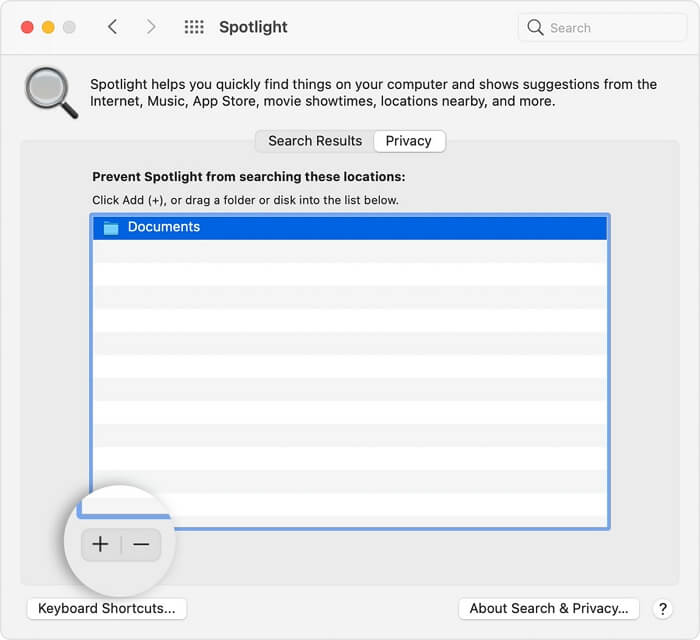
Task: Select the Documents row in list
Action: pos(350,228)
